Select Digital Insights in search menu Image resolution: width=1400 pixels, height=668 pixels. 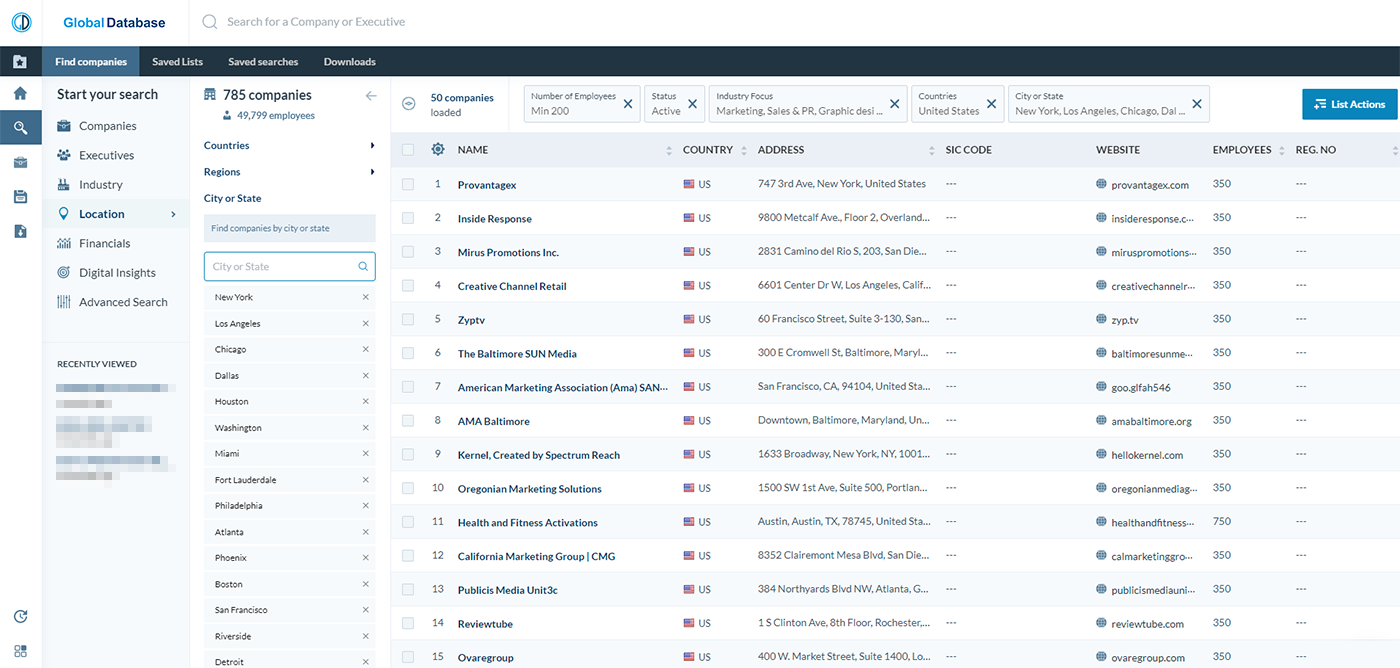coord(116,273)
